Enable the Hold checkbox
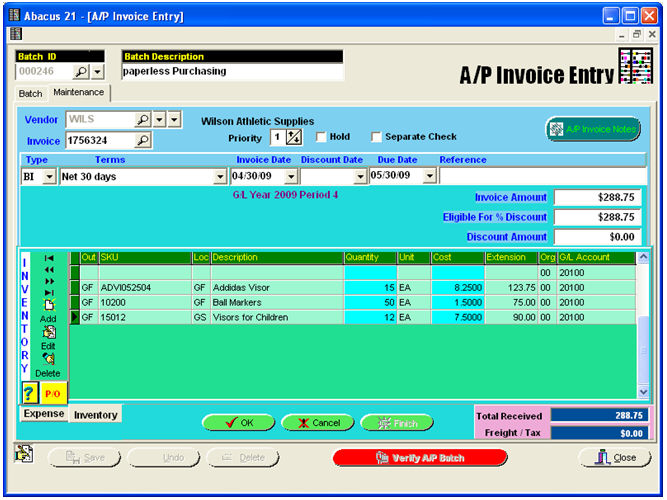The height and width of the screenshot is (500, 667). 321,137
